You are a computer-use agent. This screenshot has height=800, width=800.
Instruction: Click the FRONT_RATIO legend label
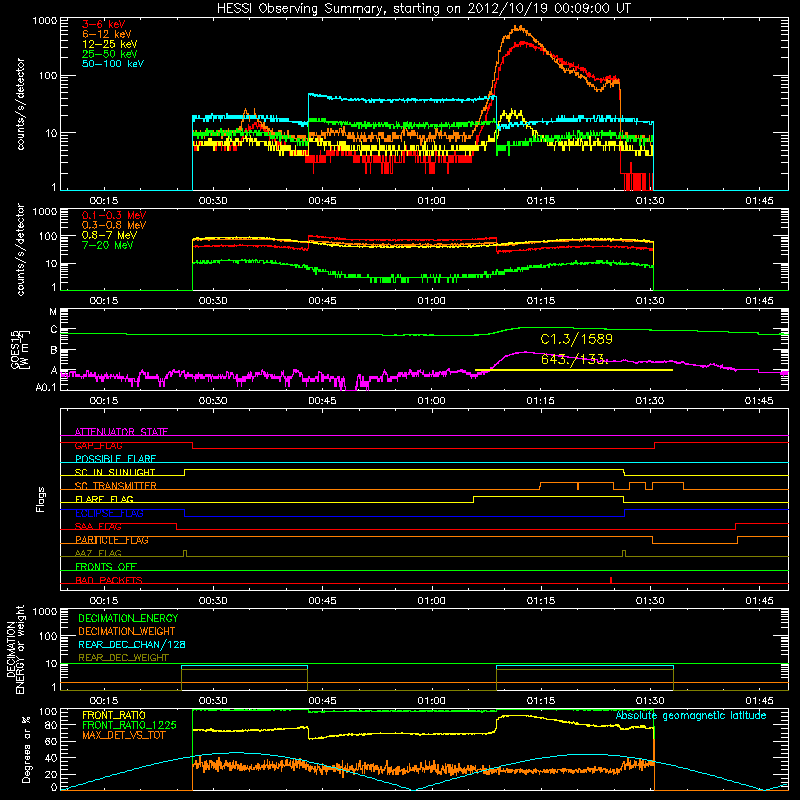(114, 716)
